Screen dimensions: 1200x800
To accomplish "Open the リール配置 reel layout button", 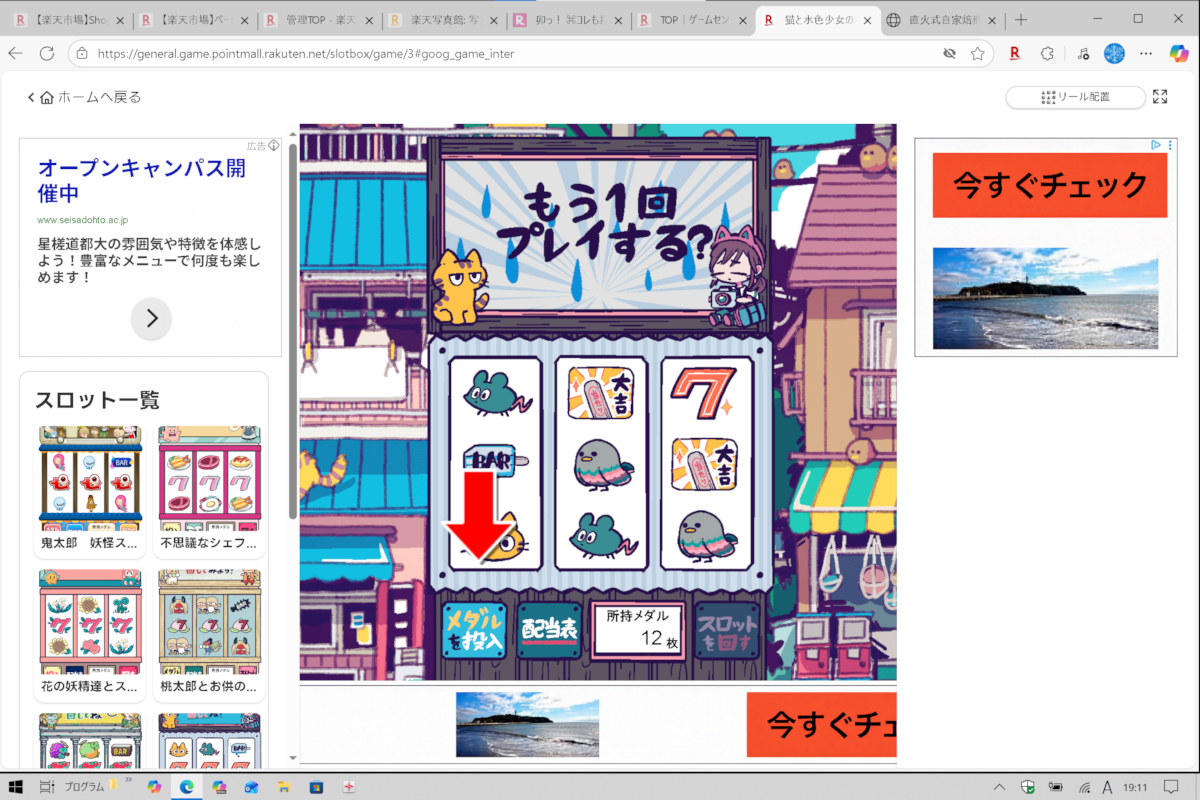I will tap(1075, 97).
